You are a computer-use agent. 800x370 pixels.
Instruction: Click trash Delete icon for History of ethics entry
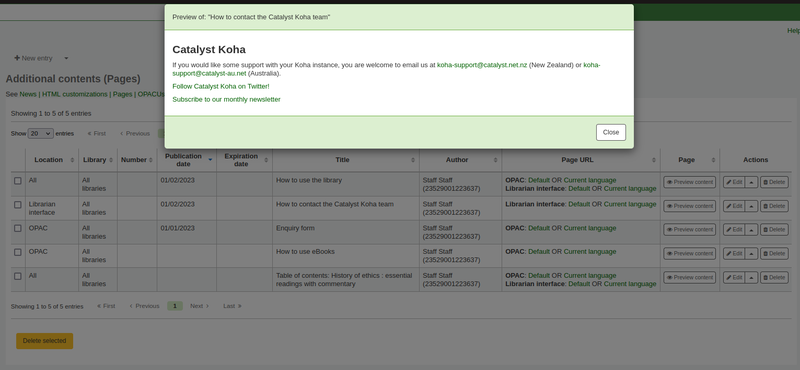765,278
